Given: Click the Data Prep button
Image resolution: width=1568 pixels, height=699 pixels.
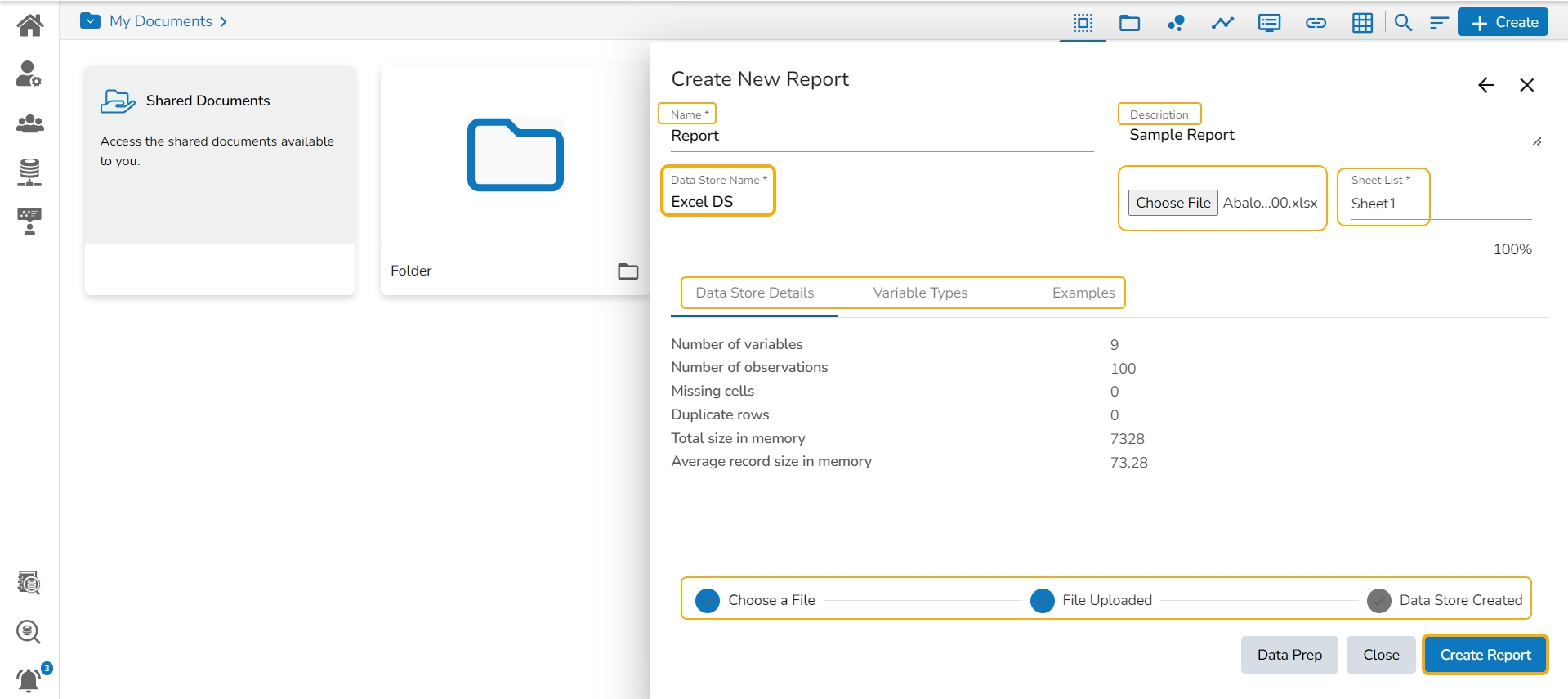Looking at the screenshot, I should (x=1289, y=655).
